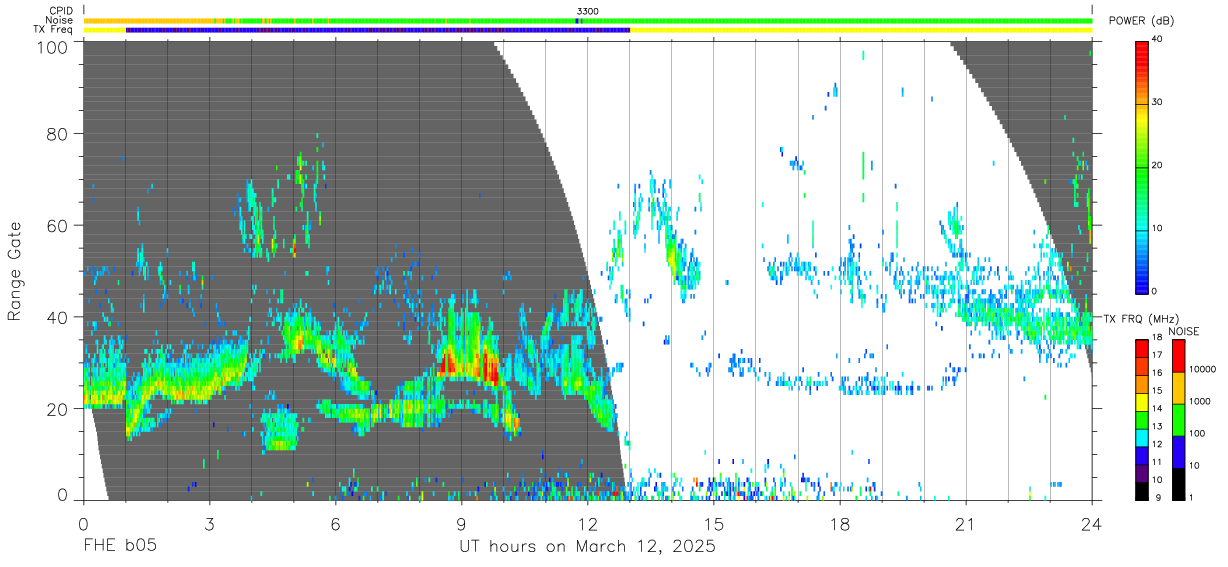Click the 3300 CPID value above the plot
The height and width of the screenshot is (567, 1228).
tap(588, 10)
